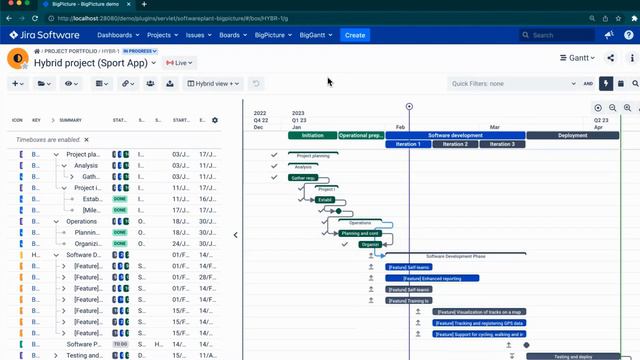
Task: Dismiss the Timeboxes are enabled notice
Action: pyautogui.click(x=87, y=140)
